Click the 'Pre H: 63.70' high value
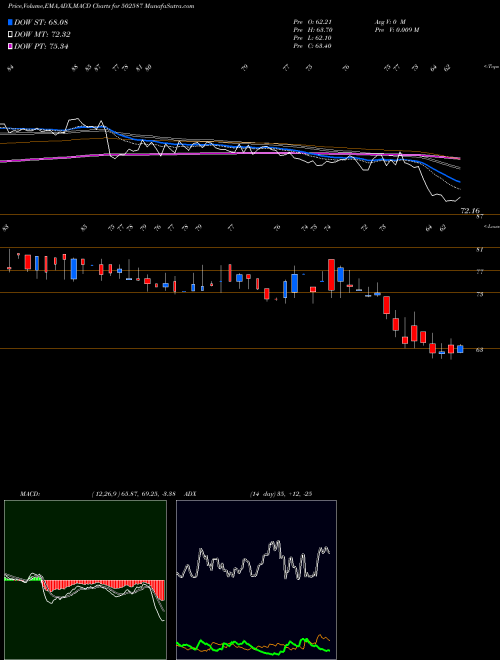Image resolution: width=500 pixels, height=660 pixels. [312, 30]
